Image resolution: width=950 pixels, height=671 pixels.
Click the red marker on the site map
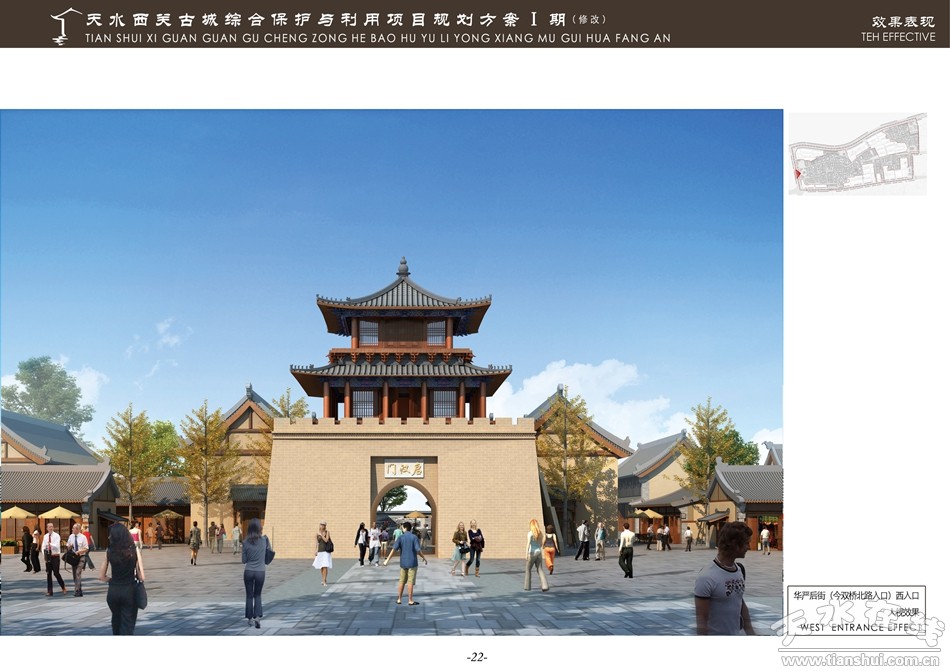click(x=796, y=174)
